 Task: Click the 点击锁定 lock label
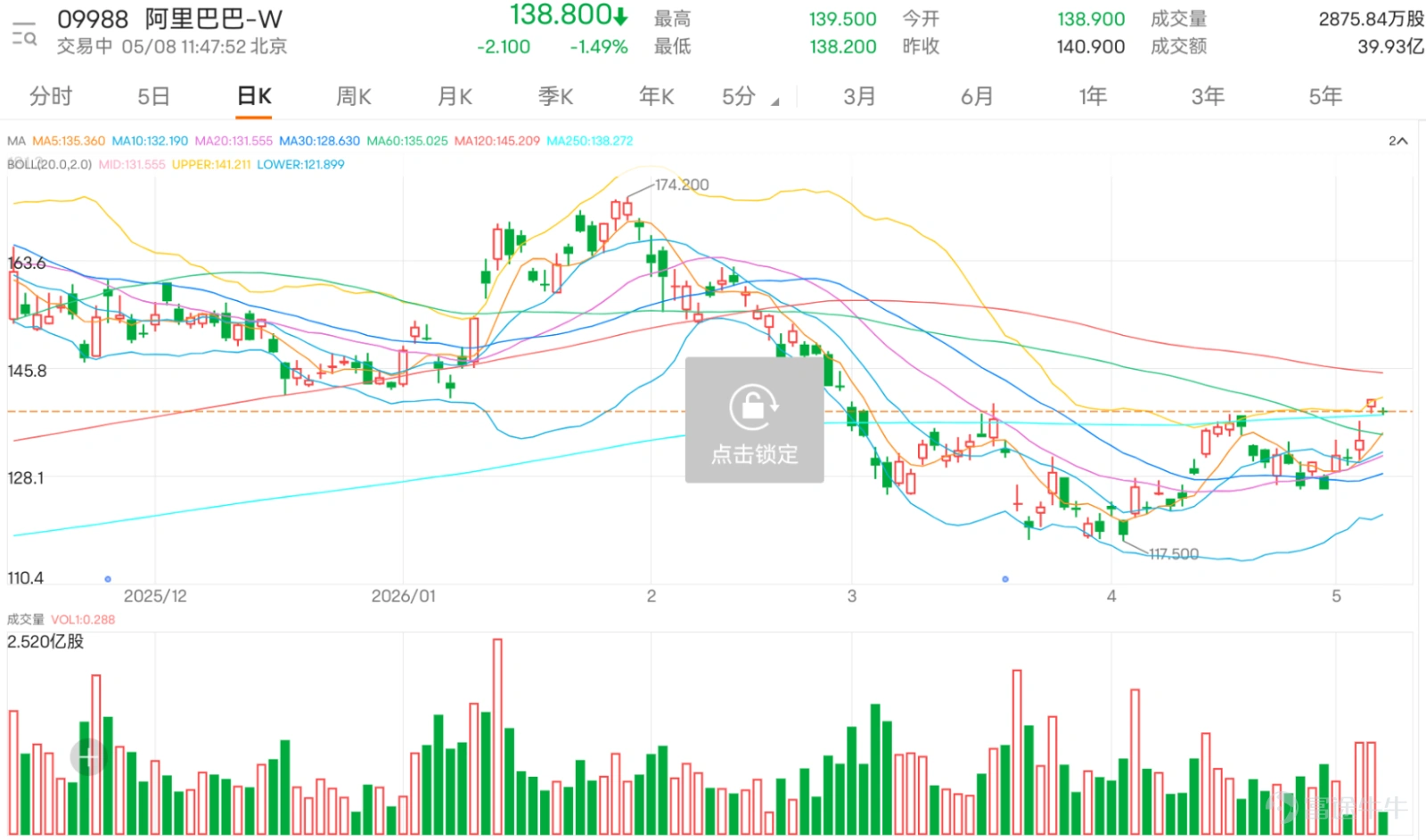pyautogui.click(x=754, y=454)
